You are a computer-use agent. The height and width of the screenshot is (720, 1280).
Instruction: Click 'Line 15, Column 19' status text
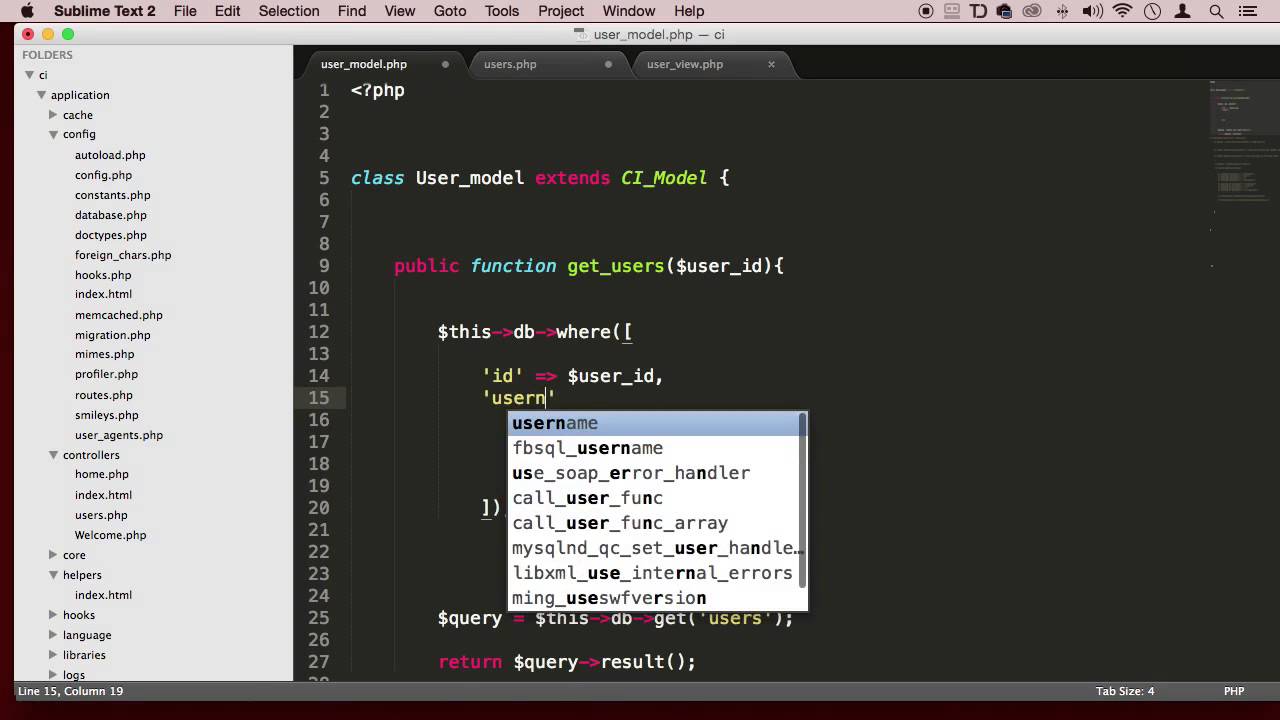click(70, 691)
